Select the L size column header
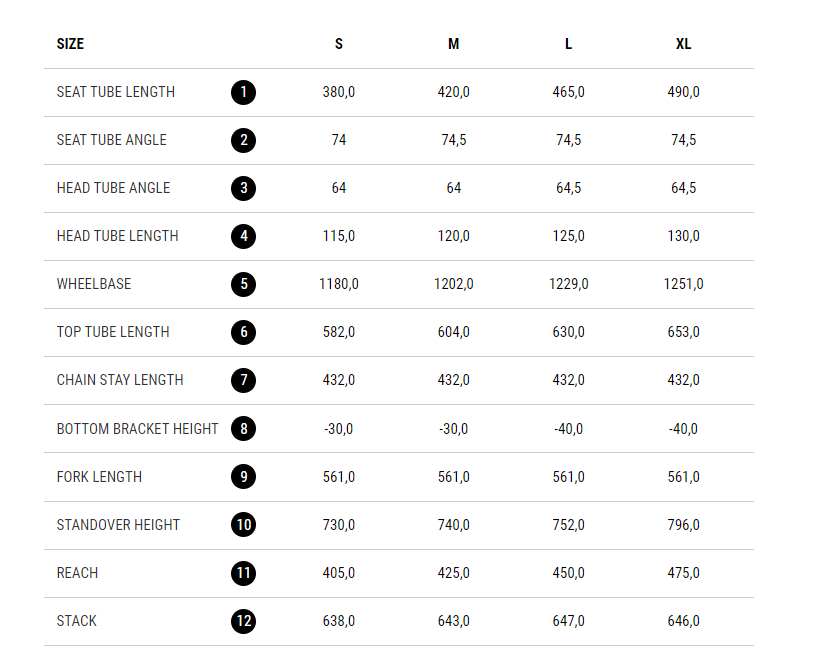Image resolution: width=825 pixels, height=666 pixels. click(568, 44)
